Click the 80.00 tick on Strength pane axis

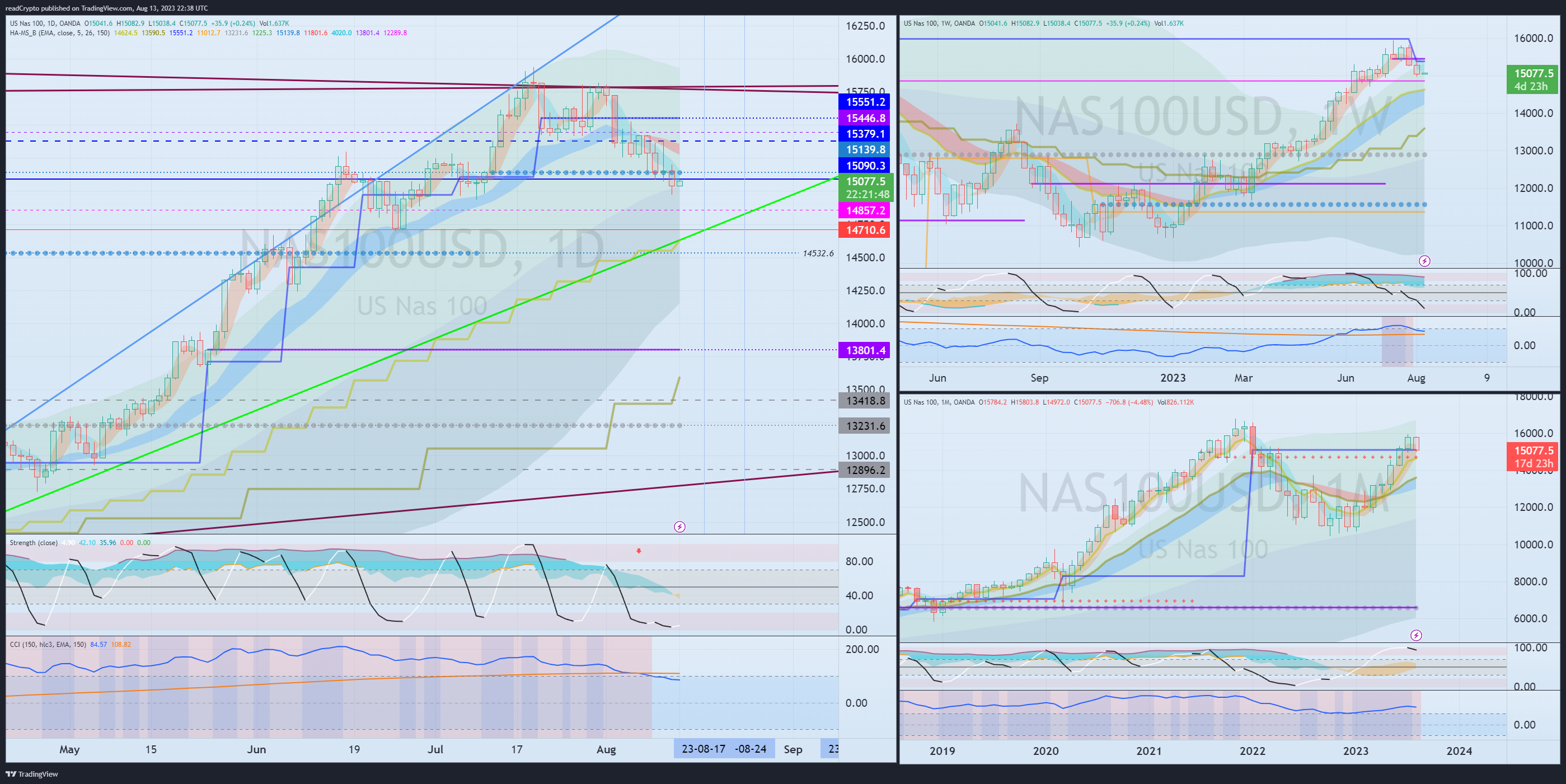pyautogui.click(x=860, y=562)
